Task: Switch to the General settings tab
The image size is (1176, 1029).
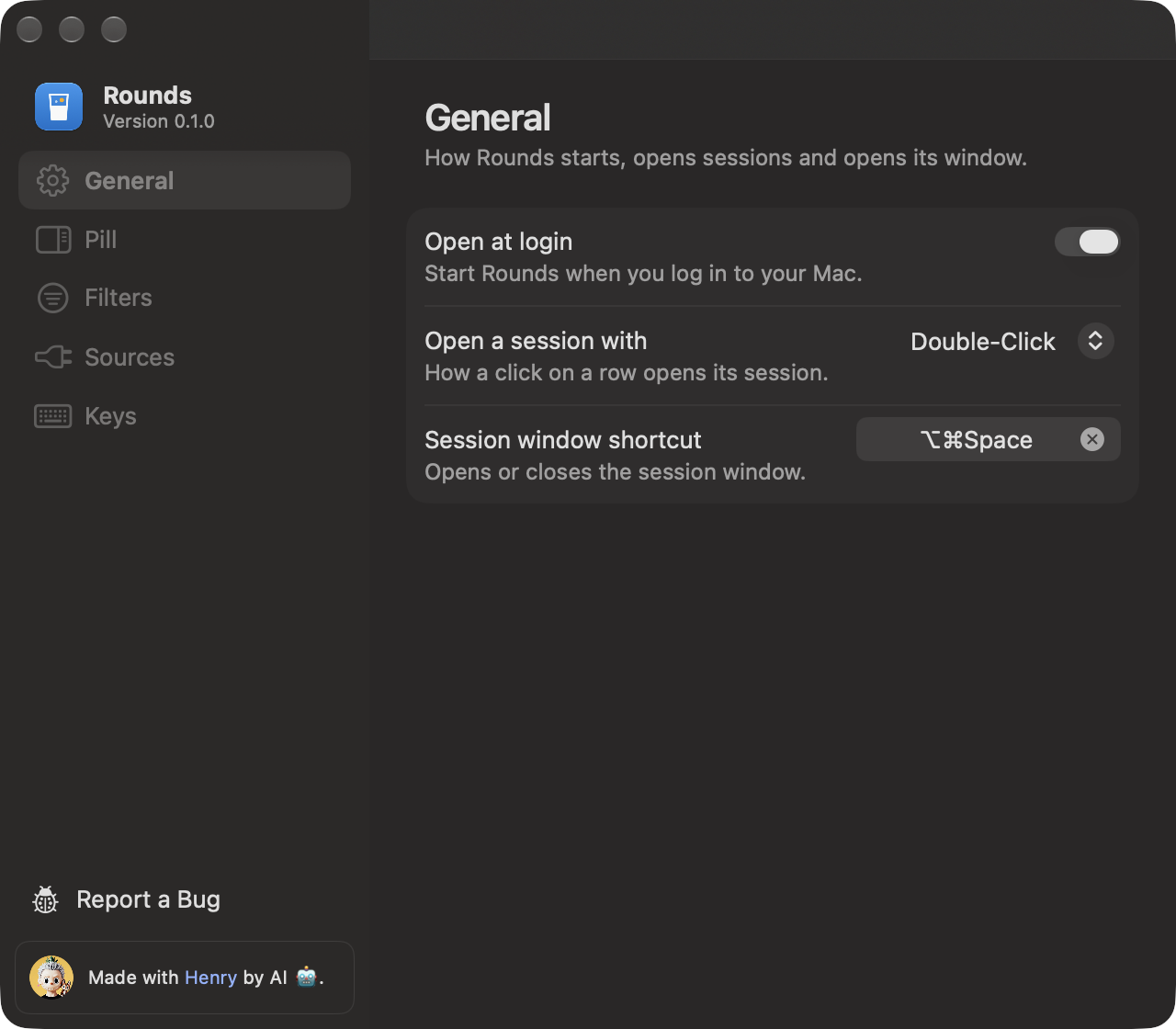Action: coord(185,180)
